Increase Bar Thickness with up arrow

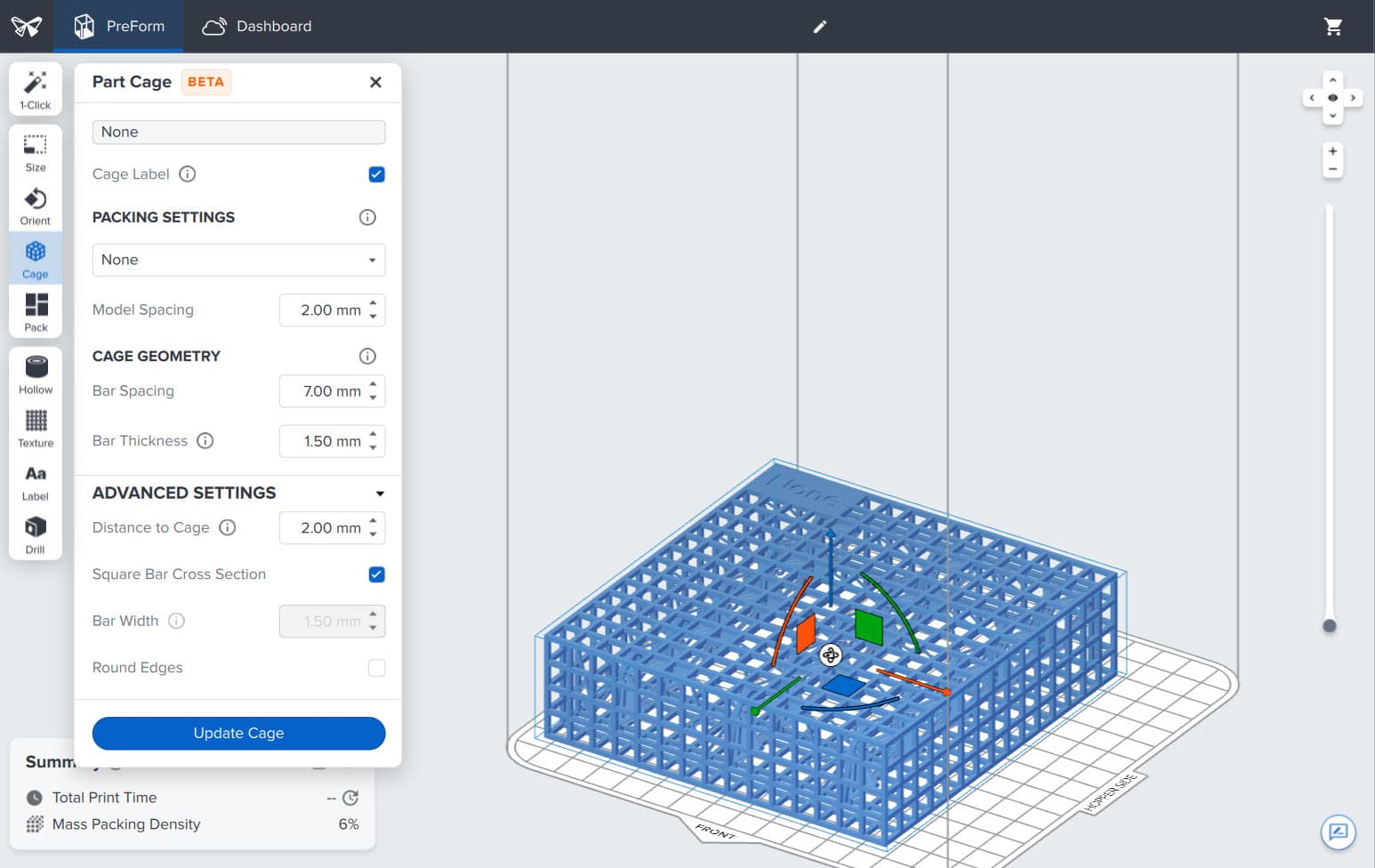(x=374, y=434)
